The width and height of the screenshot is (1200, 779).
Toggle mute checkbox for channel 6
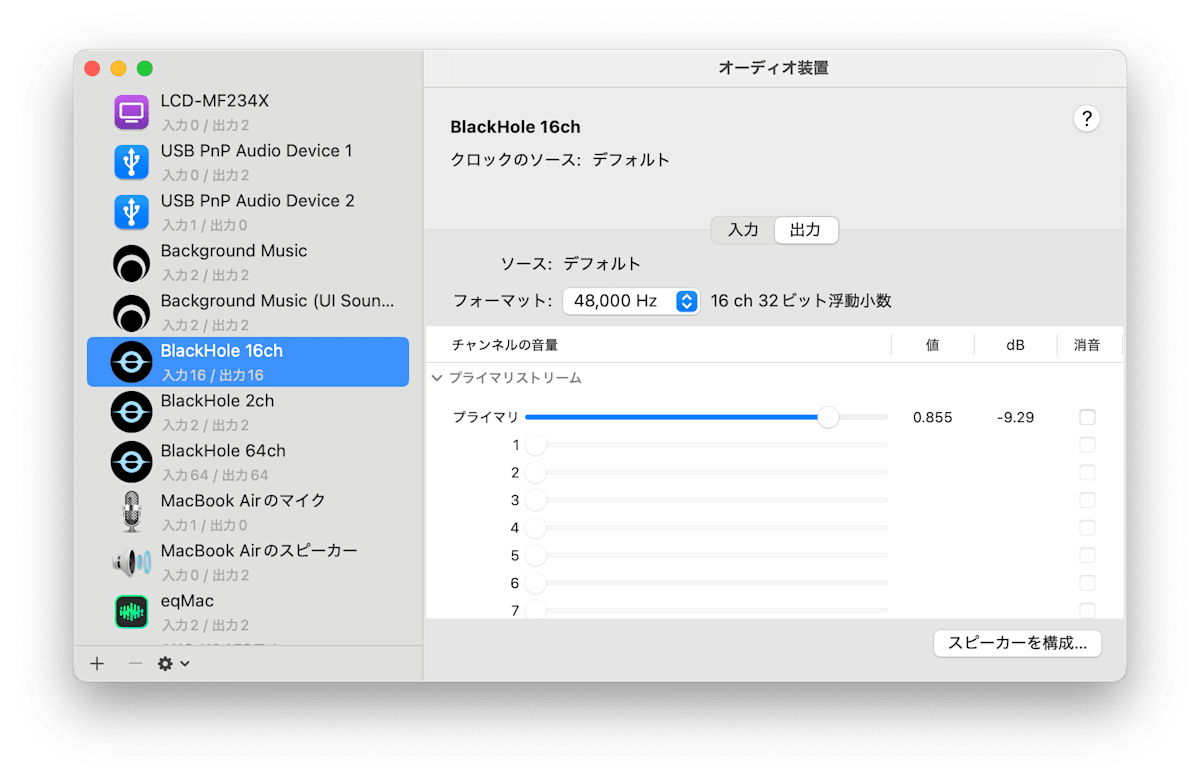point(1087,583)
